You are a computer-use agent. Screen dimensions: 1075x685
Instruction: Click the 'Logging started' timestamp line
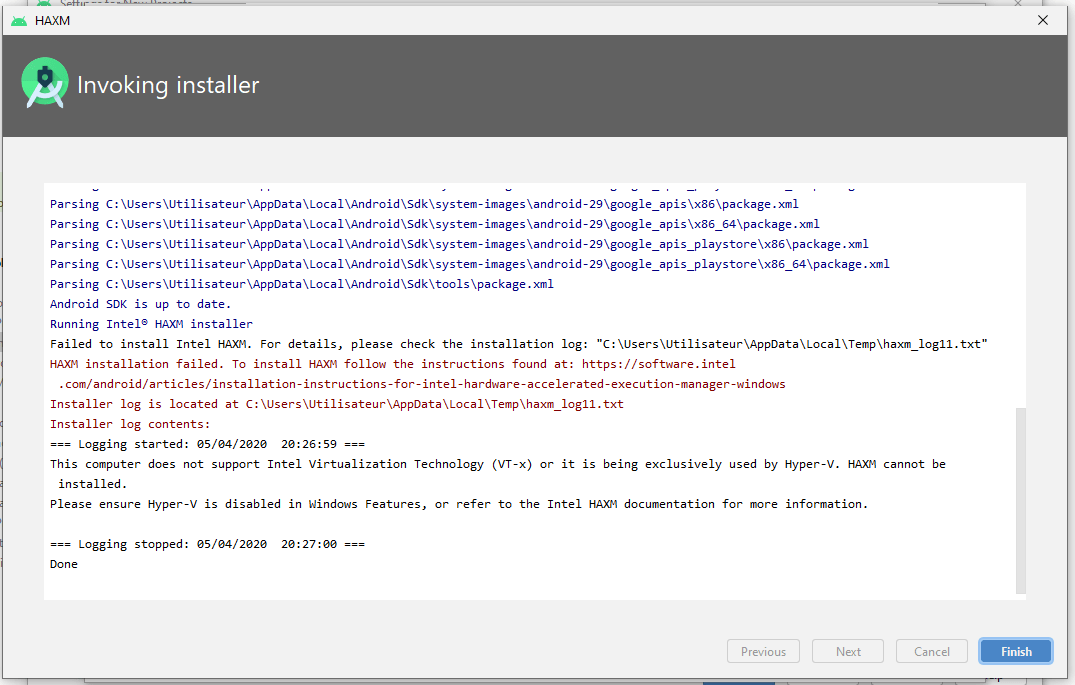pos(207,444)
